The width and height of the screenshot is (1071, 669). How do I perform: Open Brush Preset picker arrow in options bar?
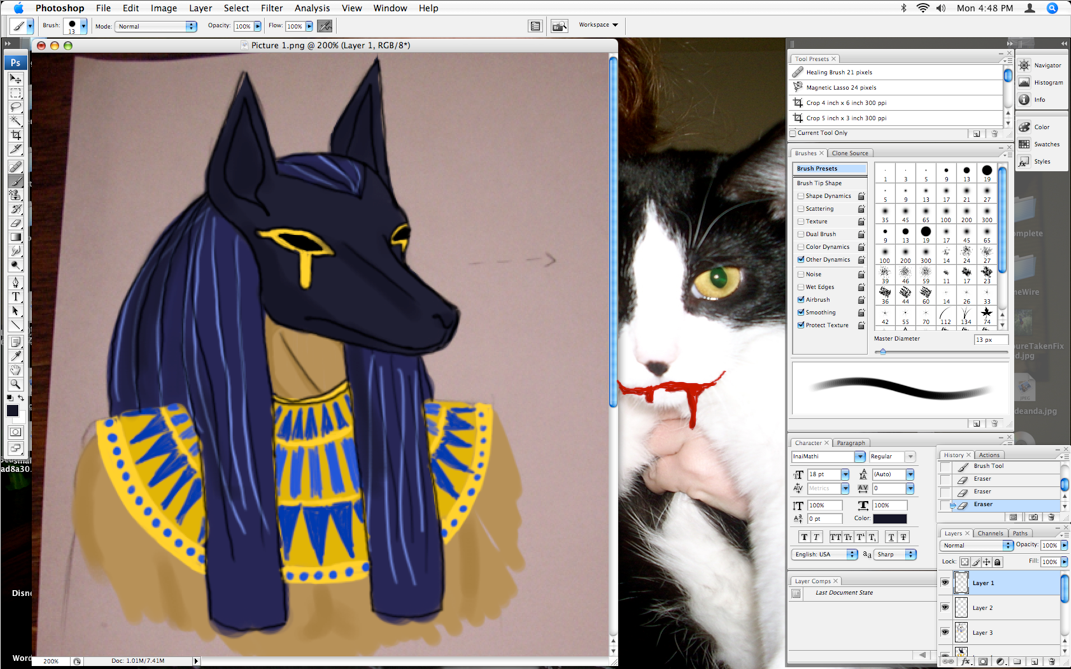pos(83,26)
